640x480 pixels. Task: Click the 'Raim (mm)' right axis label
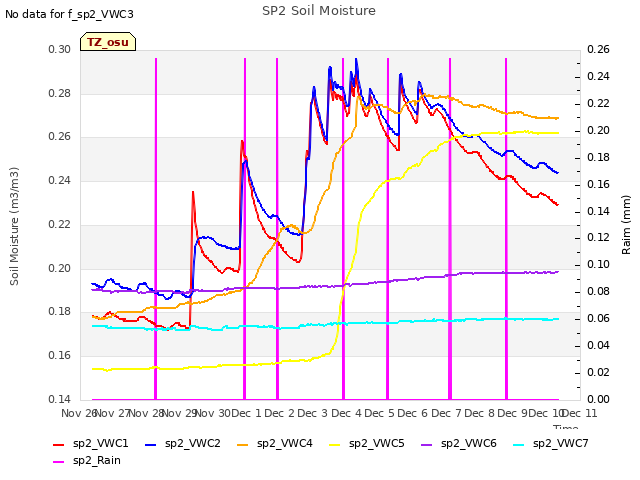click(626, 225)
